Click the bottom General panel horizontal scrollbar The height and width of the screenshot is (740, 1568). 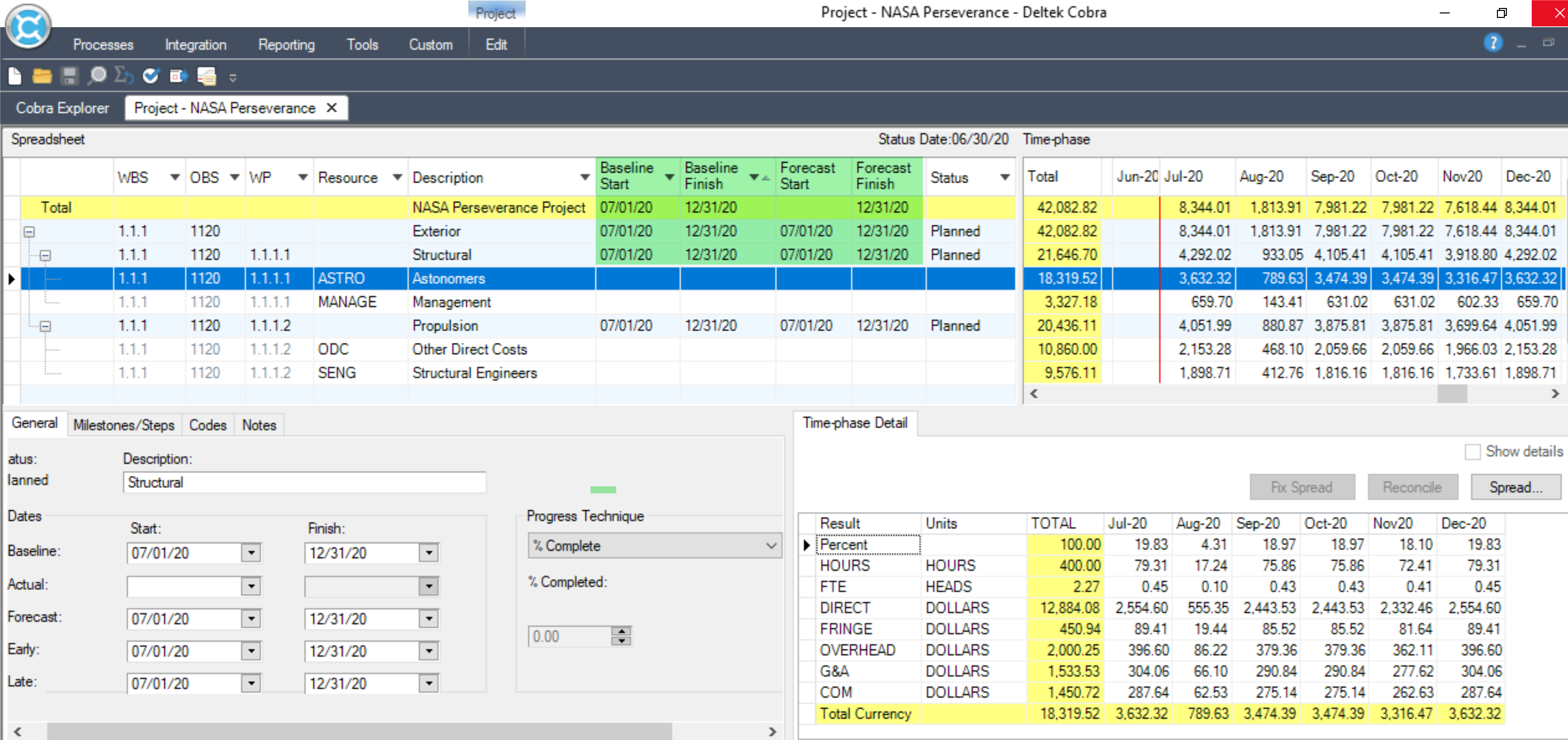359,732
